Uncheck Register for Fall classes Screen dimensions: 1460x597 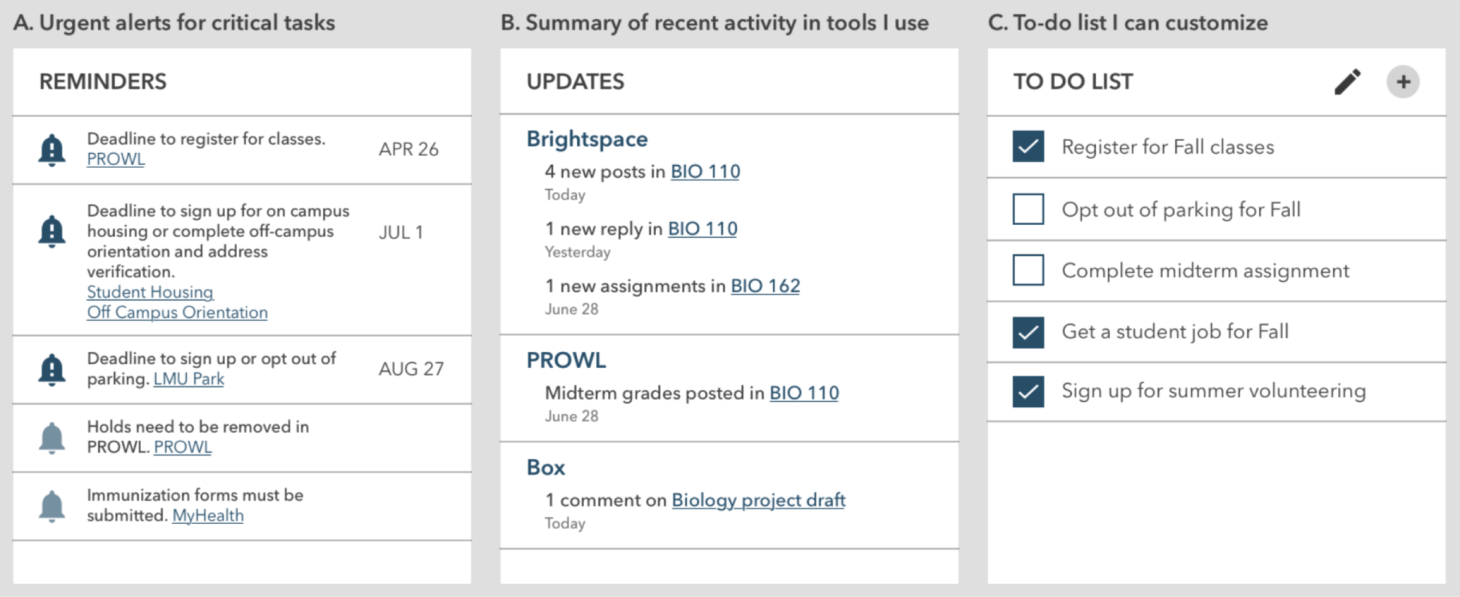1028,147
